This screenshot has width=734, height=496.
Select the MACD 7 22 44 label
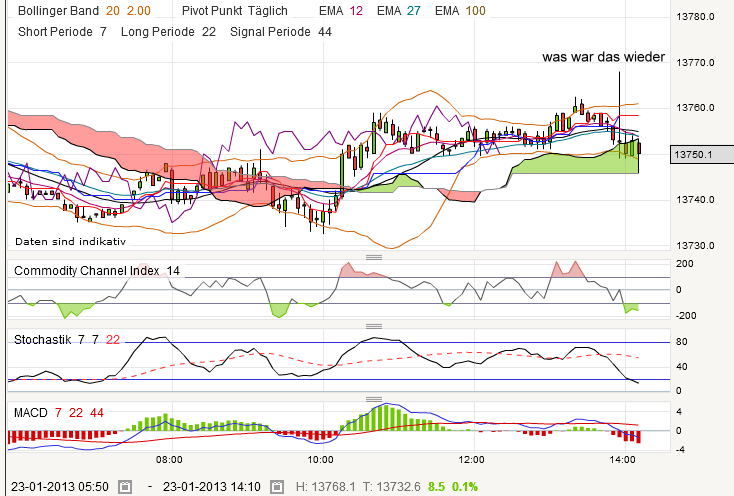(59, 413)
